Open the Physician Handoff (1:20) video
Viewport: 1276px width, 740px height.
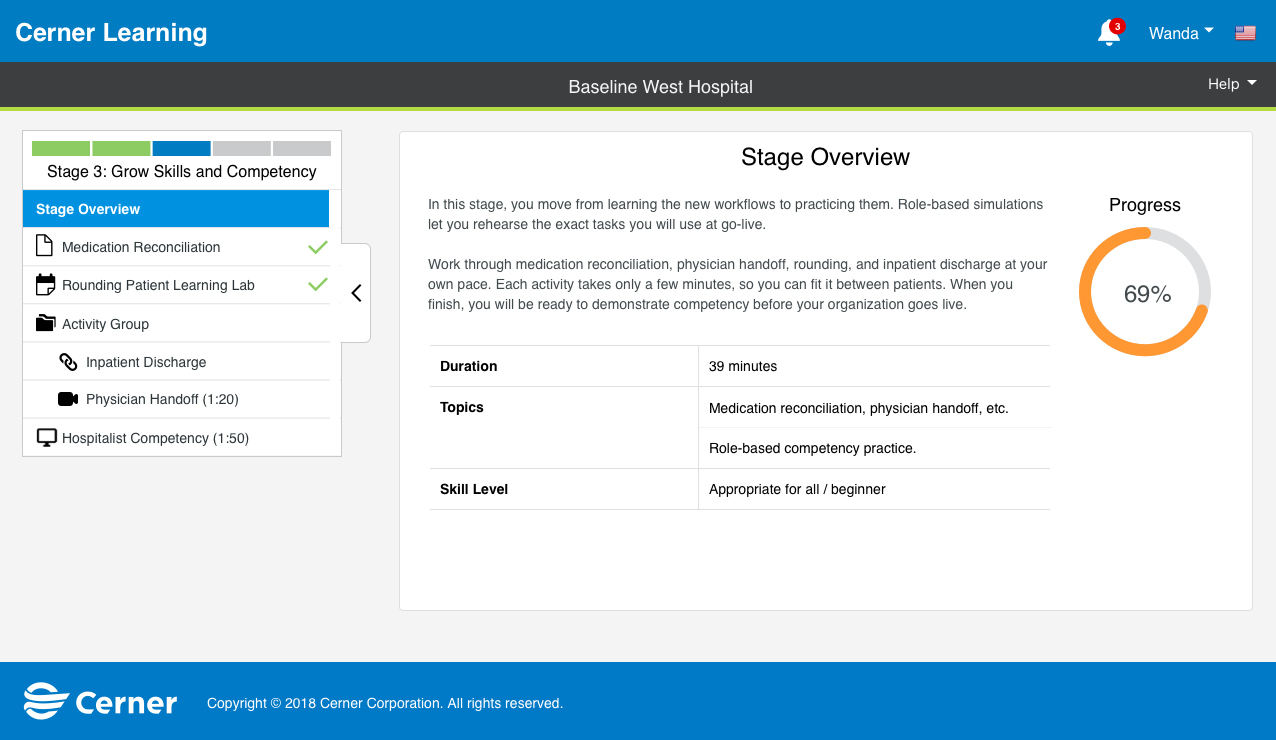176,399
